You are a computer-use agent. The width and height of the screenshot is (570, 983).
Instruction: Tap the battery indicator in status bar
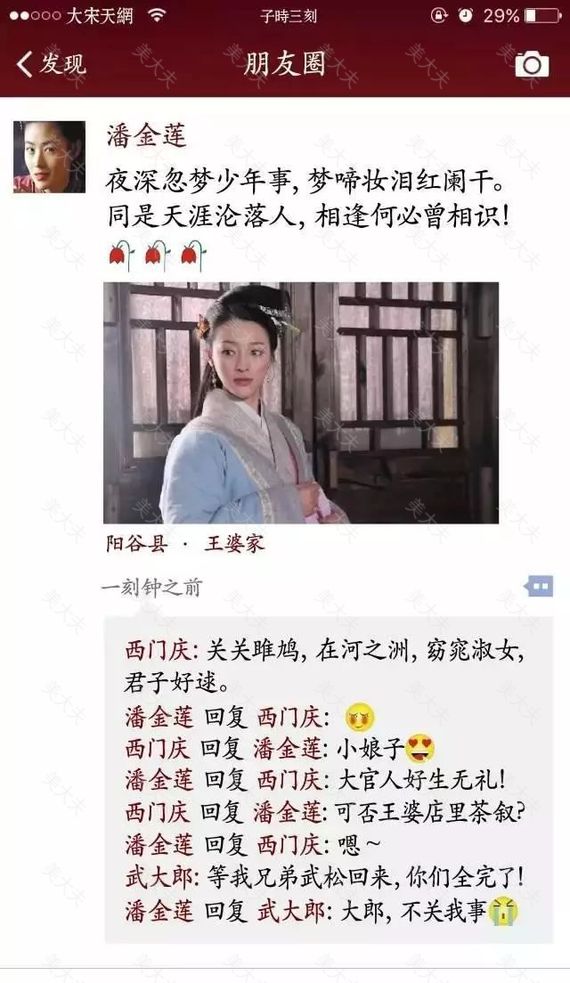pyautogui.click(x=543, y=16)
